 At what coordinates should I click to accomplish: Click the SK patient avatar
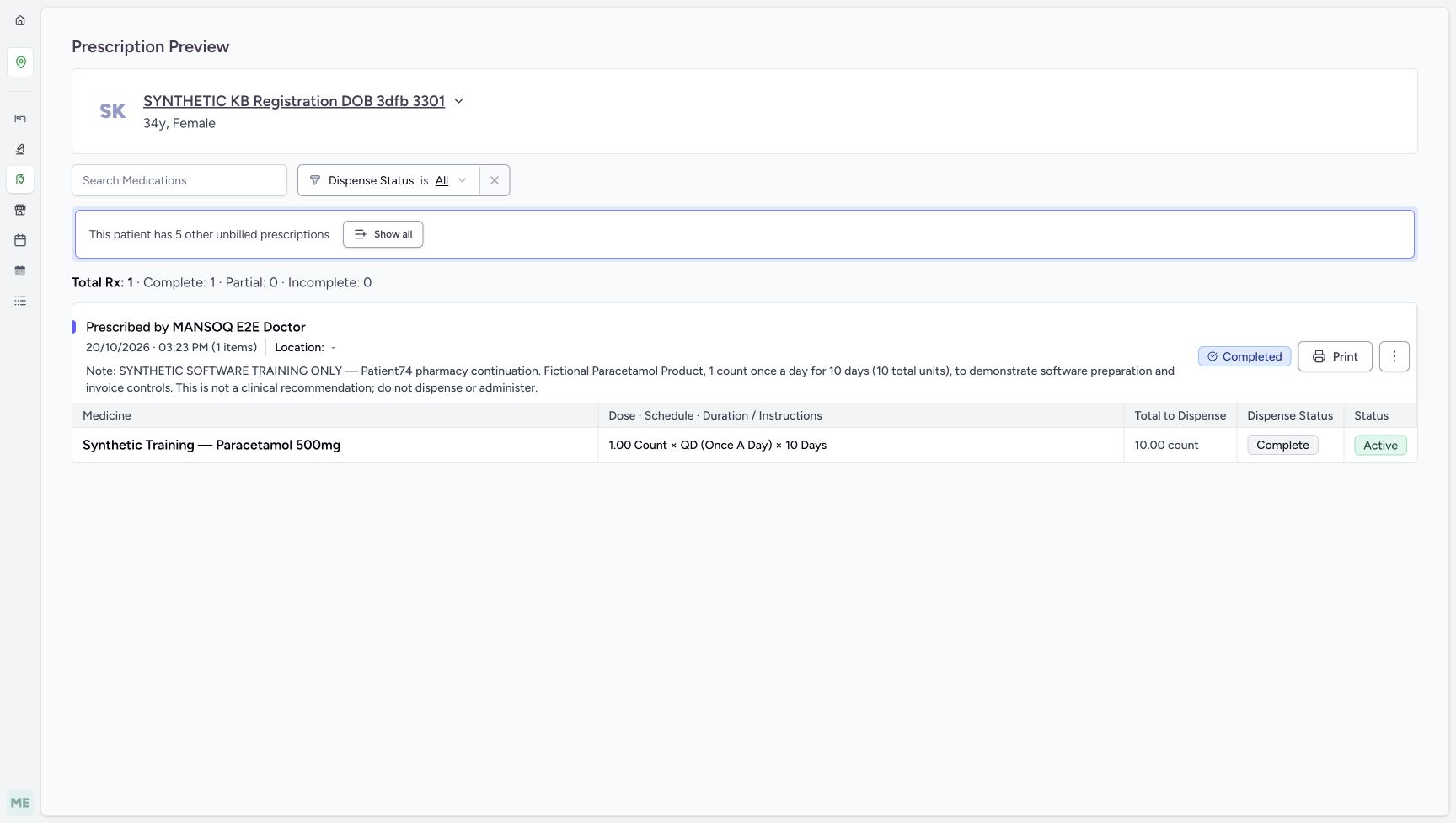113,111
